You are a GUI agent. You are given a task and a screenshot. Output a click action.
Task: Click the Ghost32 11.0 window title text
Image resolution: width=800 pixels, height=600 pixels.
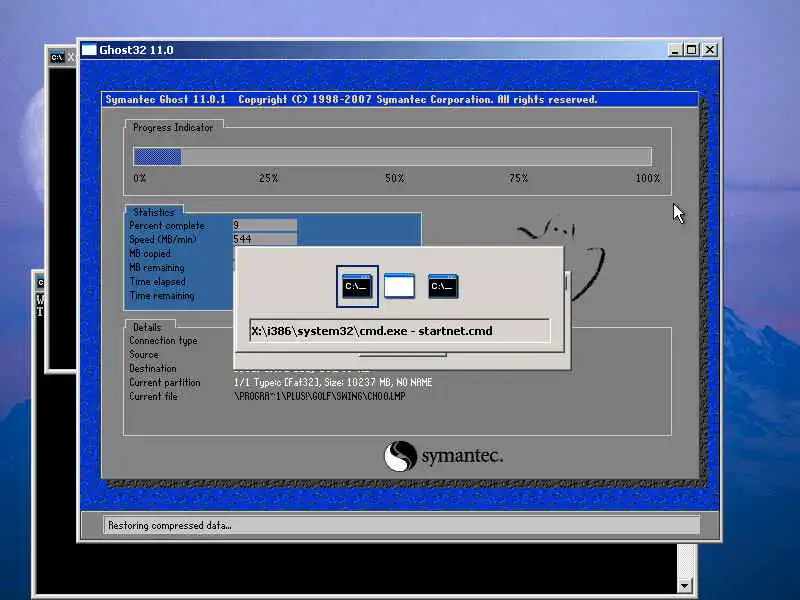tap(136, 50)
